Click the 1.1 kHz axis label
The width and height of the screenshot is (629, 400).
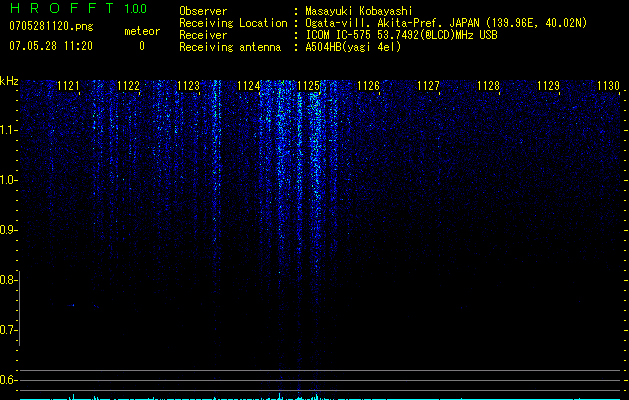(x=8, y=130)
